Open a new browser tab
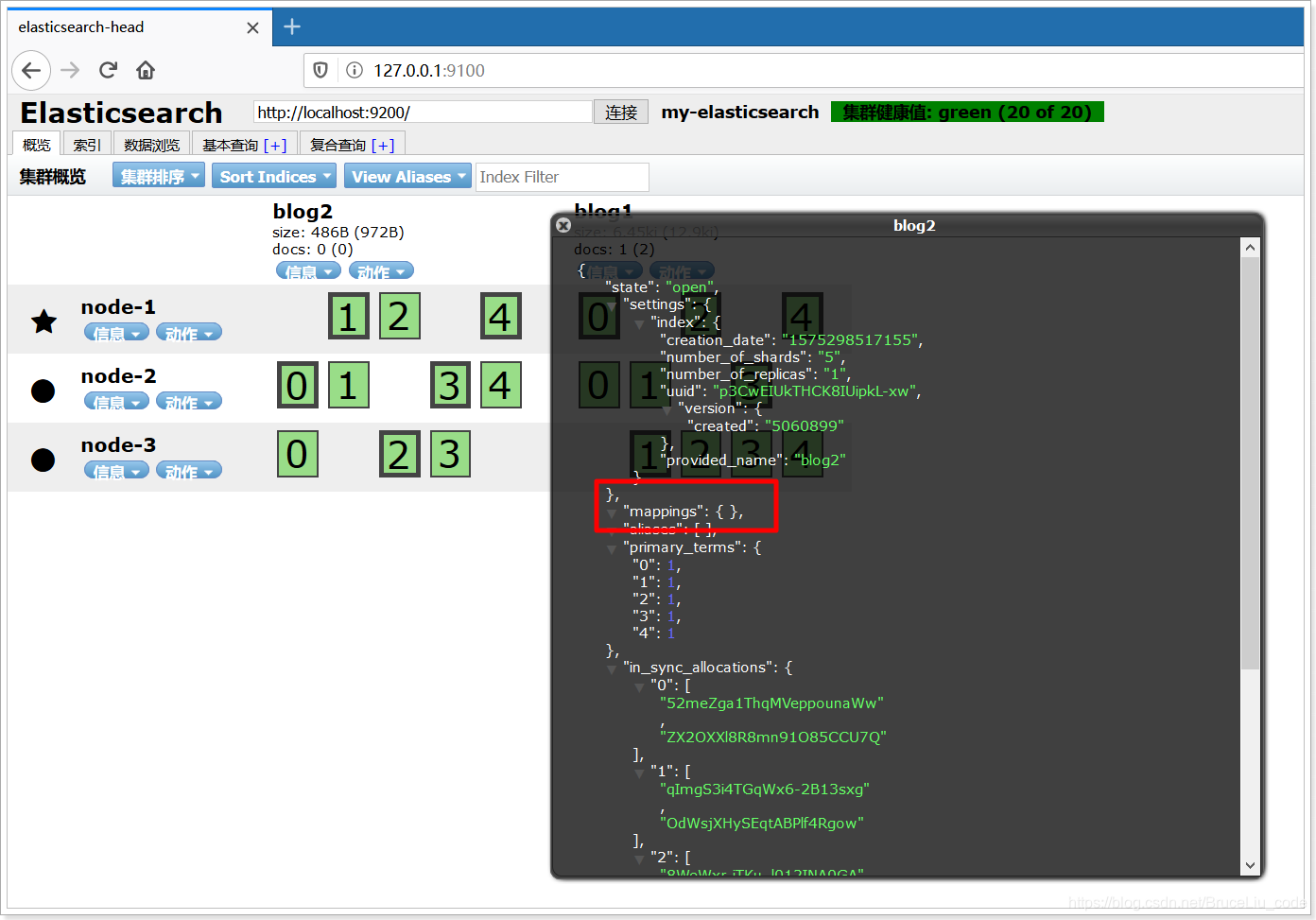Viewport: 1316px width, 920px height. (x=292, y=26)
